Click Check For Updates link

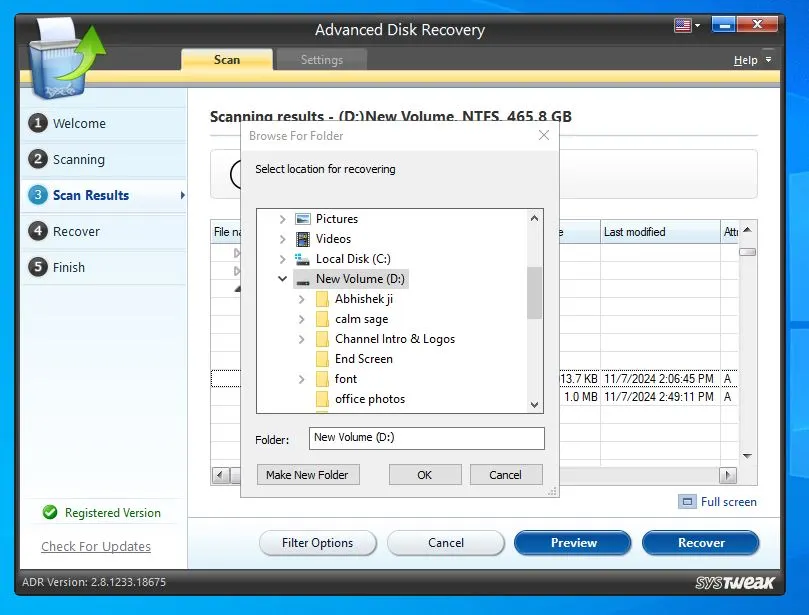pyautogui.click(x=96, y=547)
